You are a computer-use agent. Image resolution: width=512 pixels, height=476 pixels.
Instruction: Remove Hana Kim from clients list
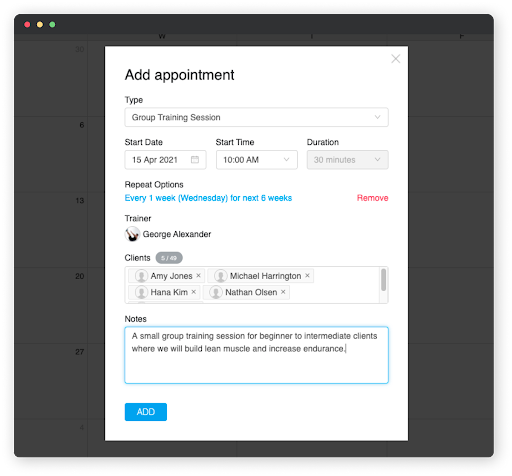coord(194,292)
